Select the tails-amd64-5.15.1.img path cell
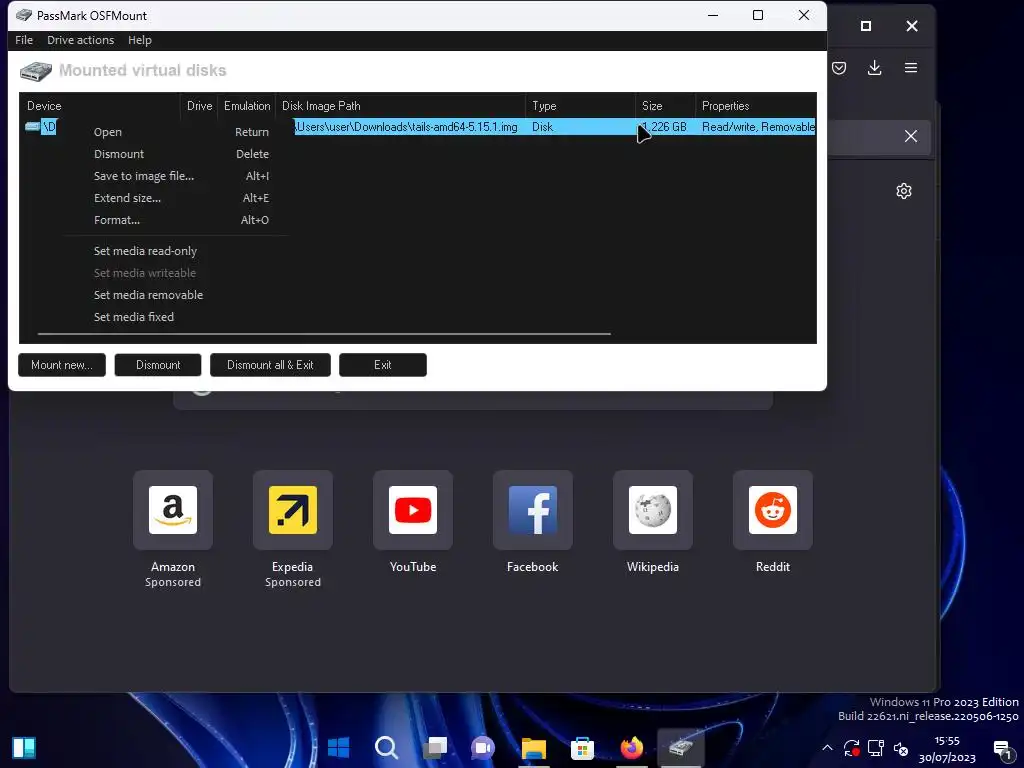Screen dimensions: 1024x768 coord(407,127)
